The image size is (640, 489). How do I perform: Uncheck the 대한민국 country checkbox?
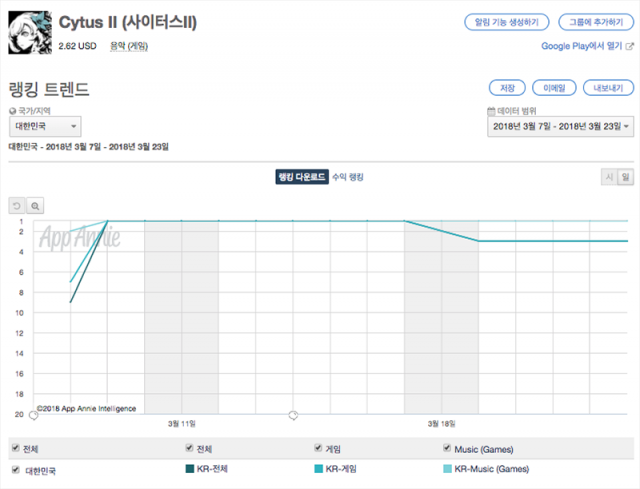pos(15,469)
